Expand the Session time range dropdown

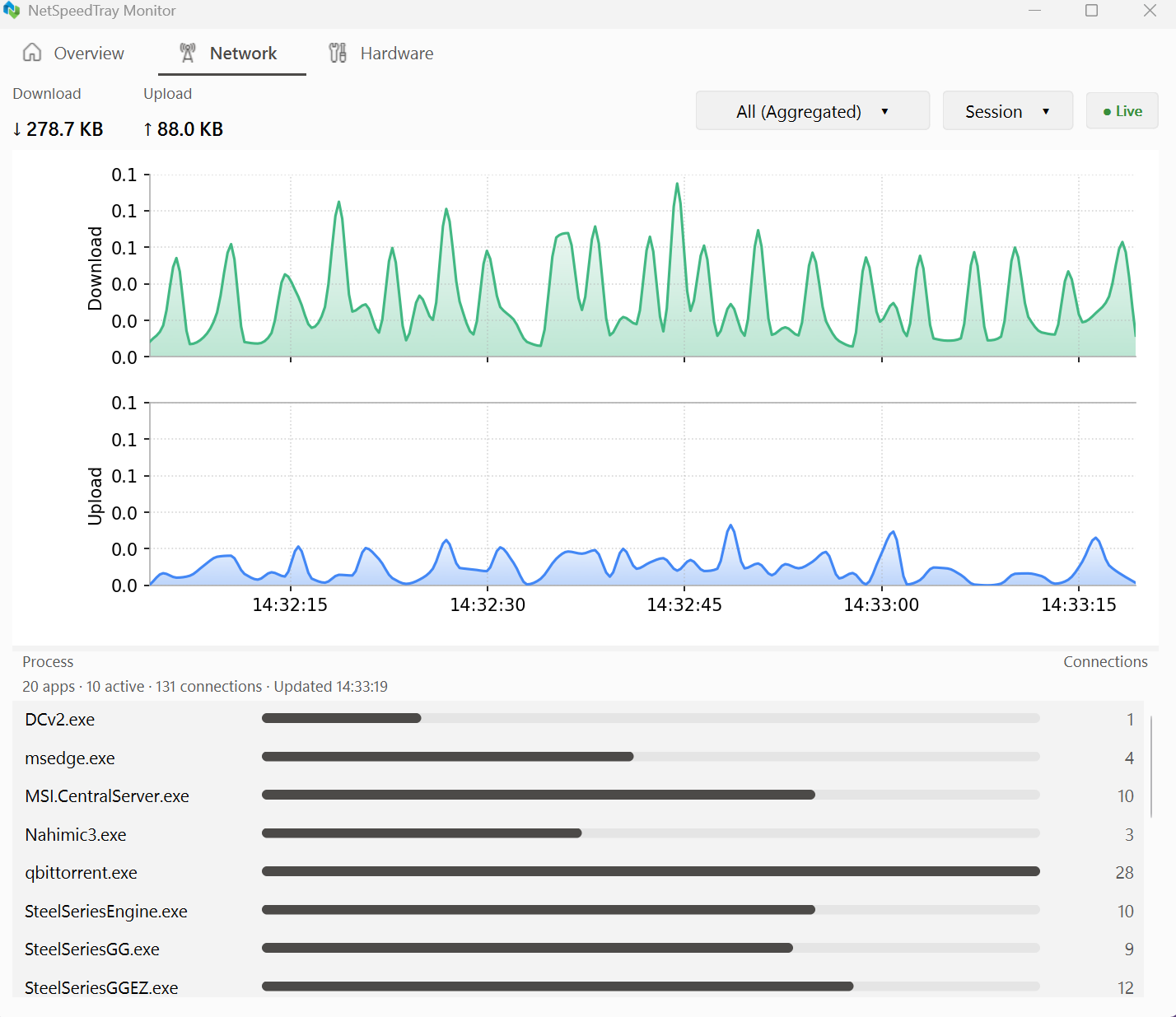(1008, 111)
